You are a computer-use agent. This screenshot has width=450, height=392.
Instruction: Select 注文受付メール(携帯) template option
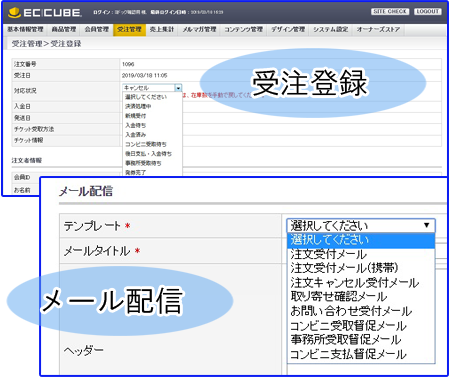tap(361, 268)
